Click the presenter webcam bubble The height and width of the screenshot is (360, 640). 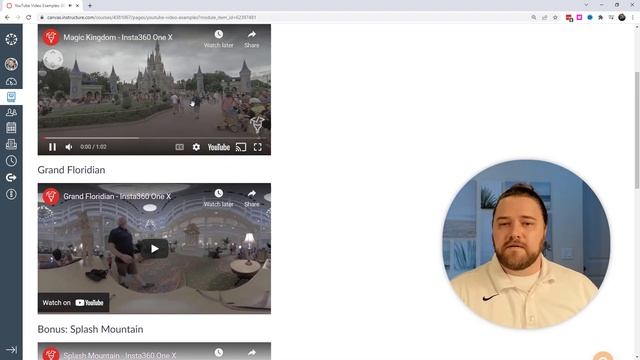(526, 244)
